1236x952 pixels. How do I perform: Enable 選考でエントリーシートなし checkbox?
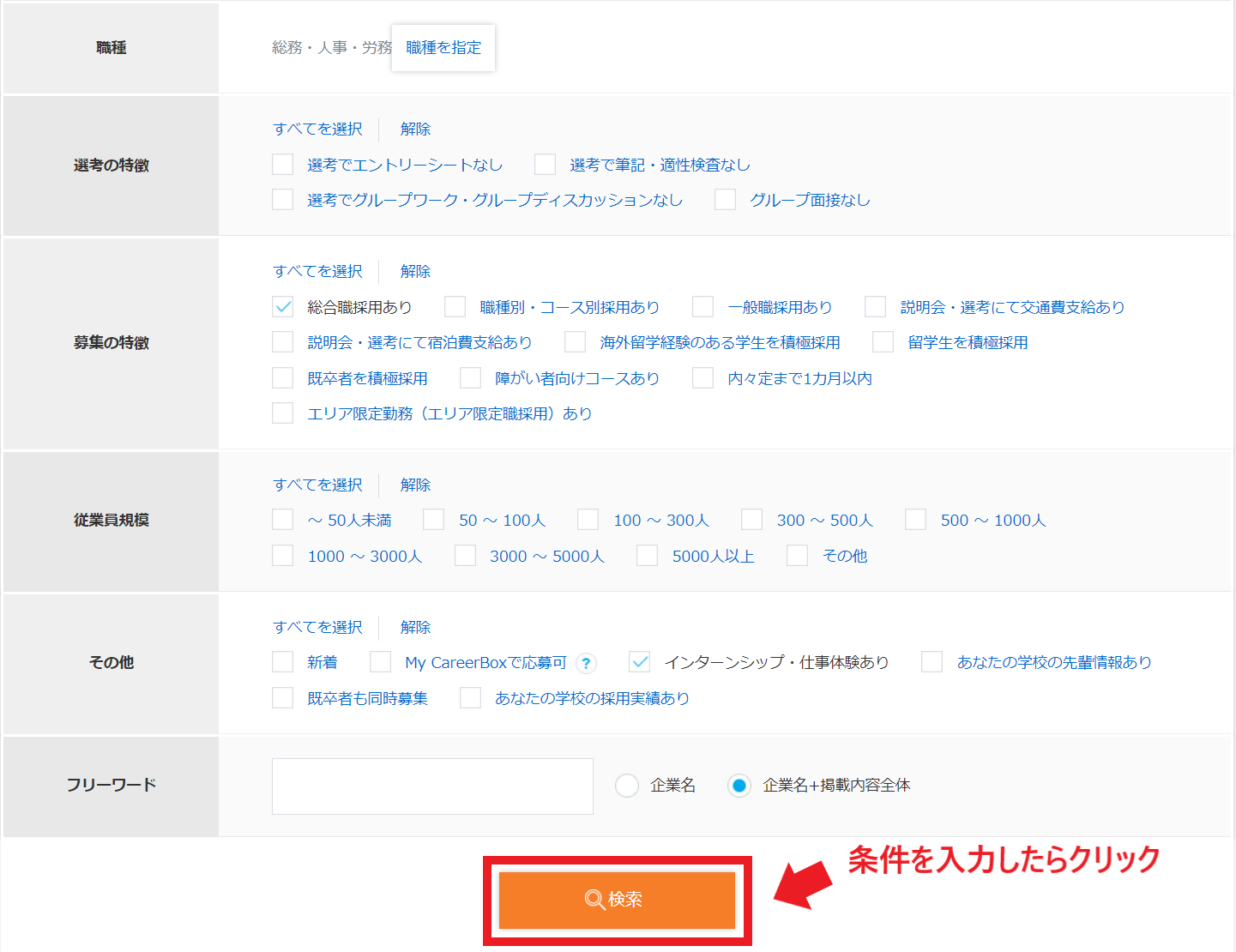click(283, 164)
